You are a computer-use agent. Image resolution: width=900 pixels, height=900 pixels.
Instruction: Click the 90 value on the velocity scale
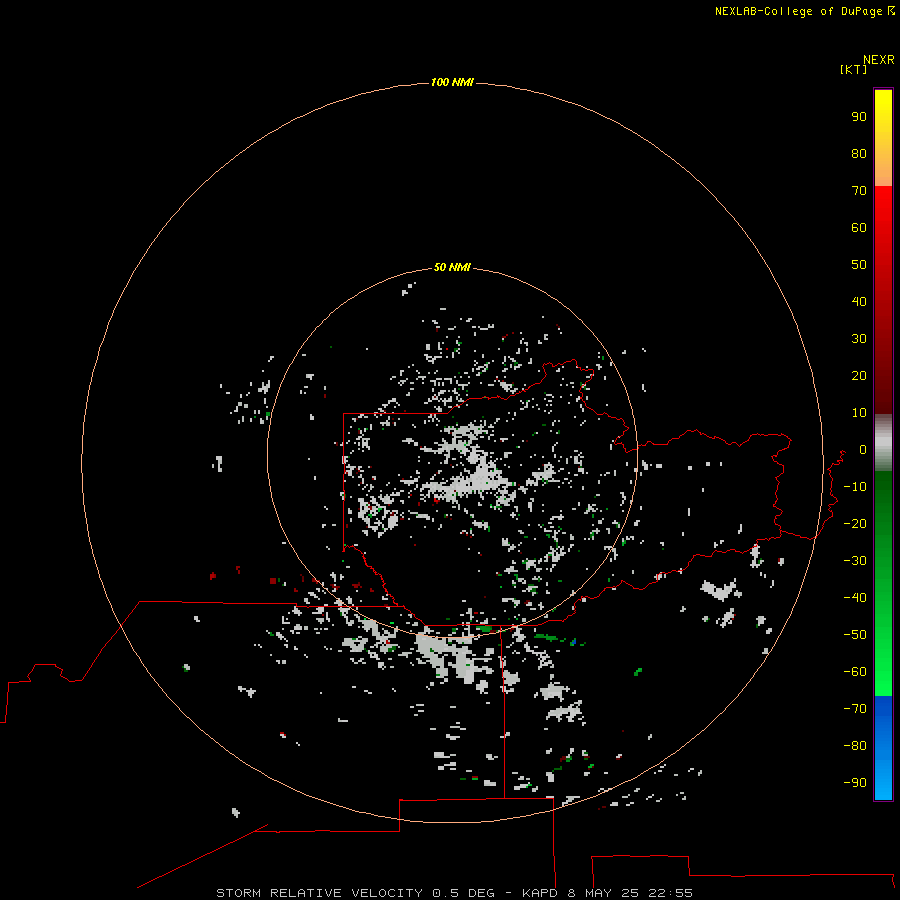pyautogui.click(x=859, y=117)
